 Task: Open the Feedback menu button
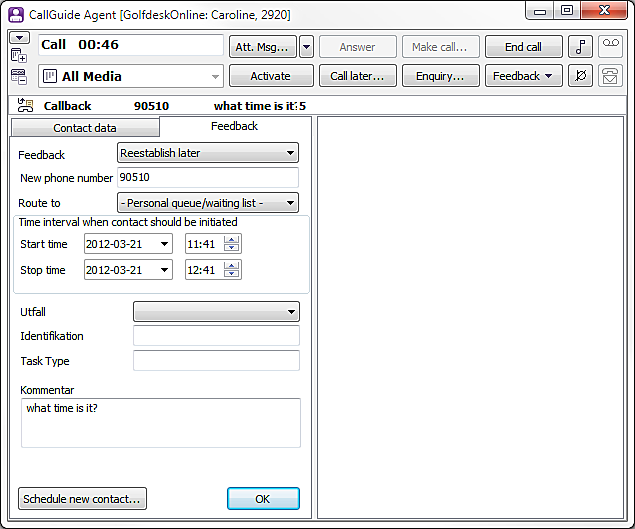523,76
